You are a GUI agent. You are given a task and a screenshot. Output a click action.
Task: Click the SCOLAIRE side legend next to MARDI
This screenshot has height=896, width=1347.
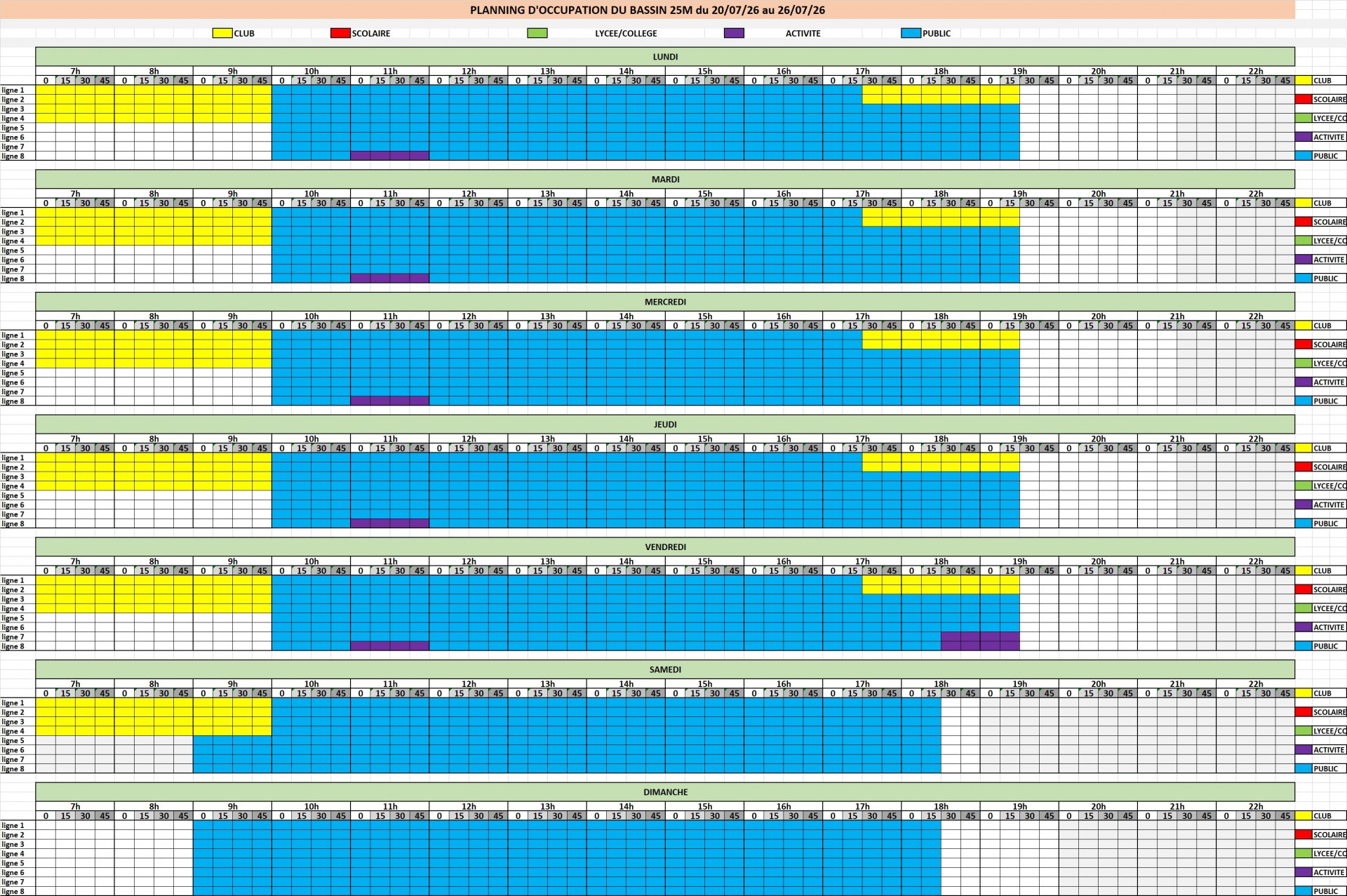(x=1322, y=222)
